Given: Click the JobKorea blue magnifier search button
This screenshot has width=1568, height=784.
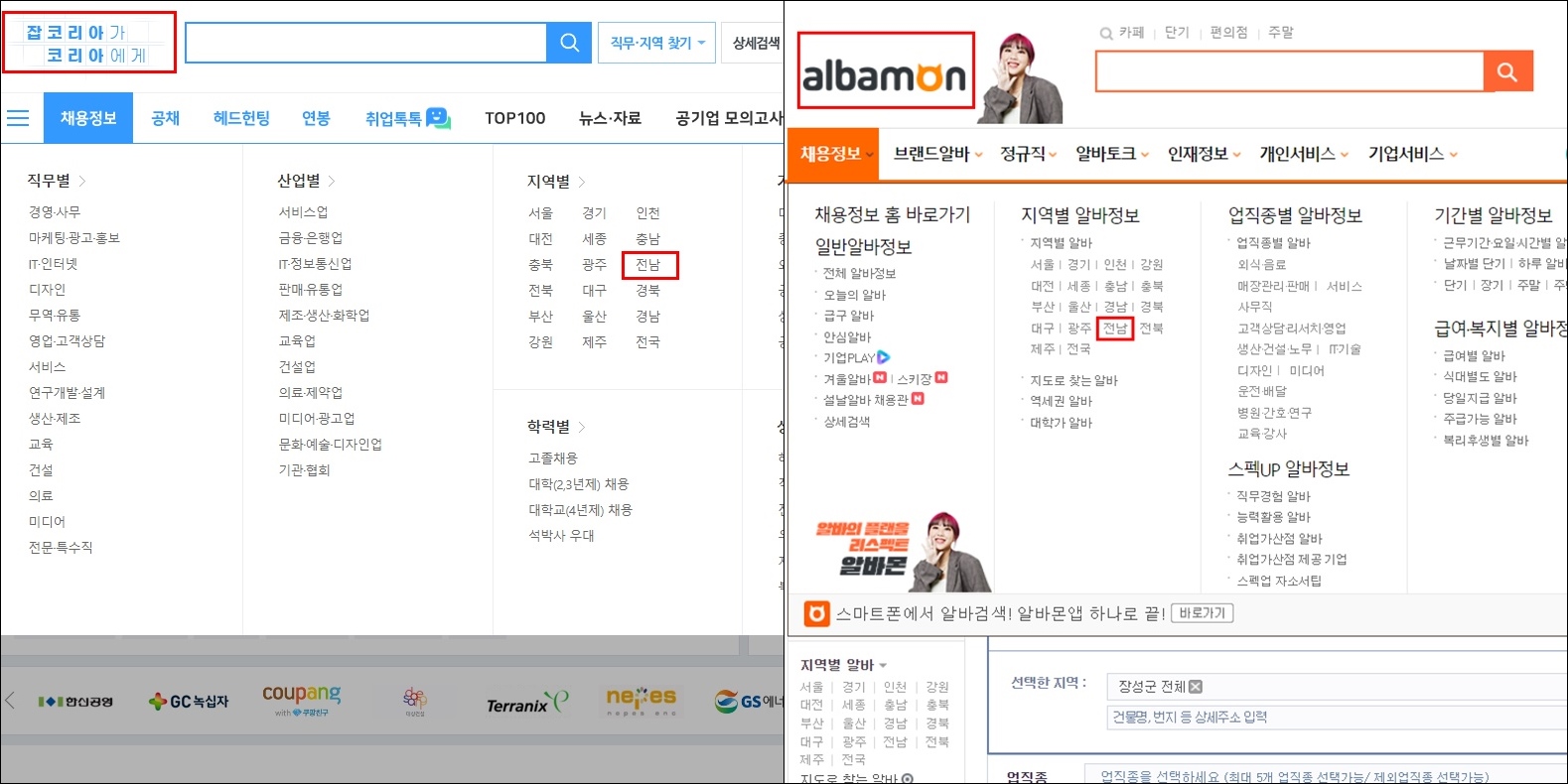Looking at the screenshot, I should [x=569, y=43].
